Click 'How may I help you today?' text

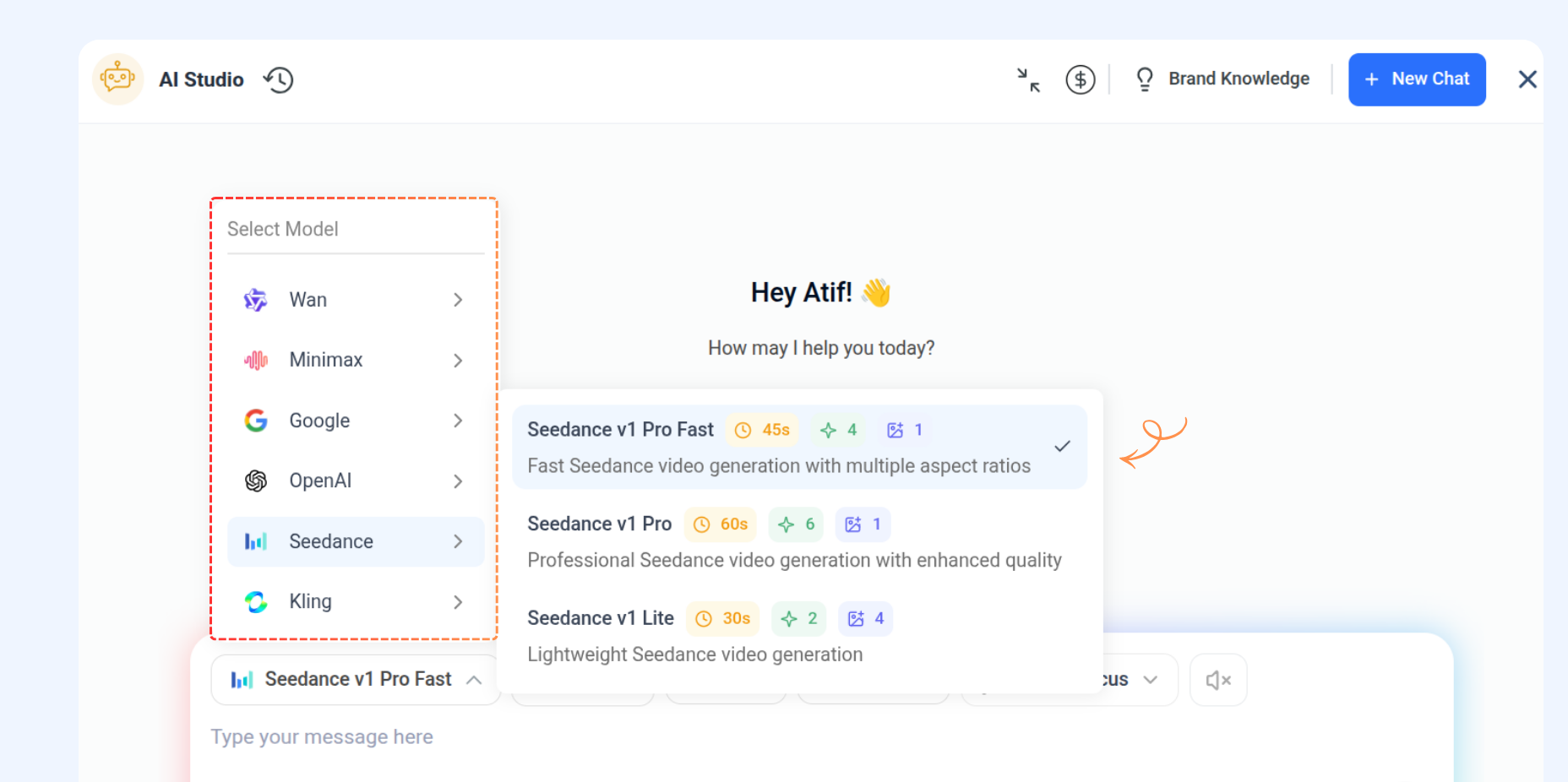pos(821,348)
